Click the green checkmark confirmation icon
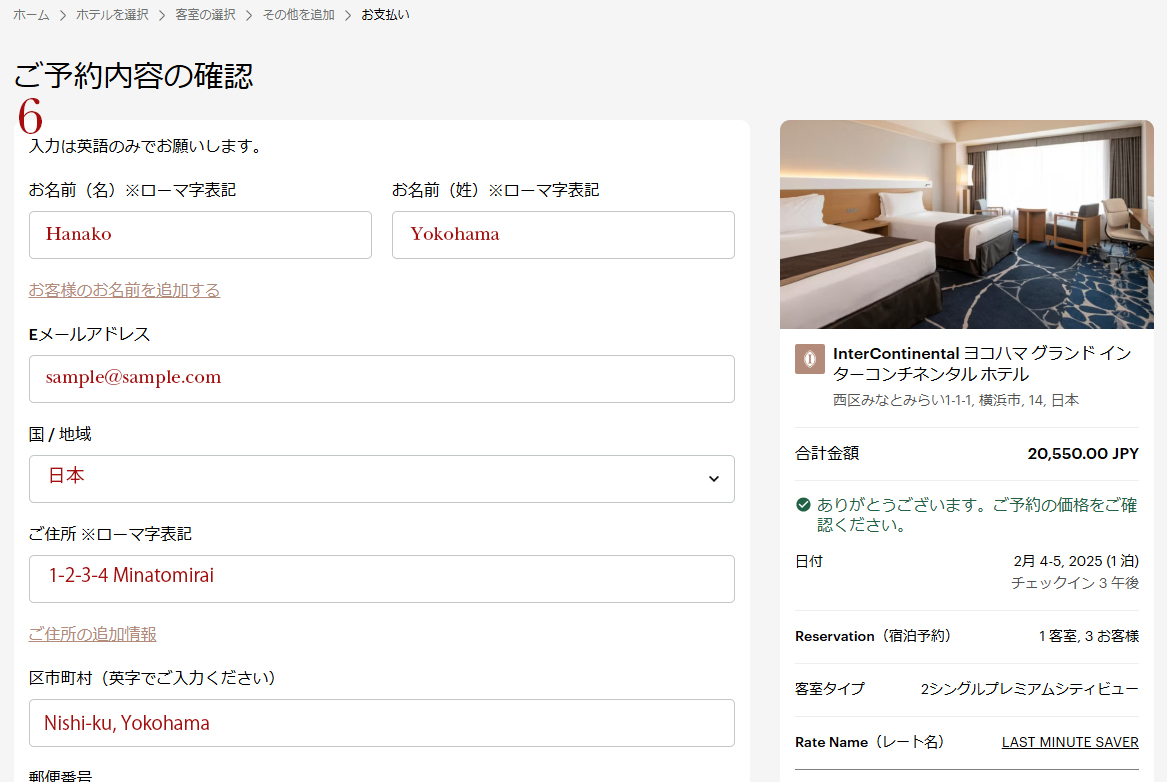 coord(803,504)
